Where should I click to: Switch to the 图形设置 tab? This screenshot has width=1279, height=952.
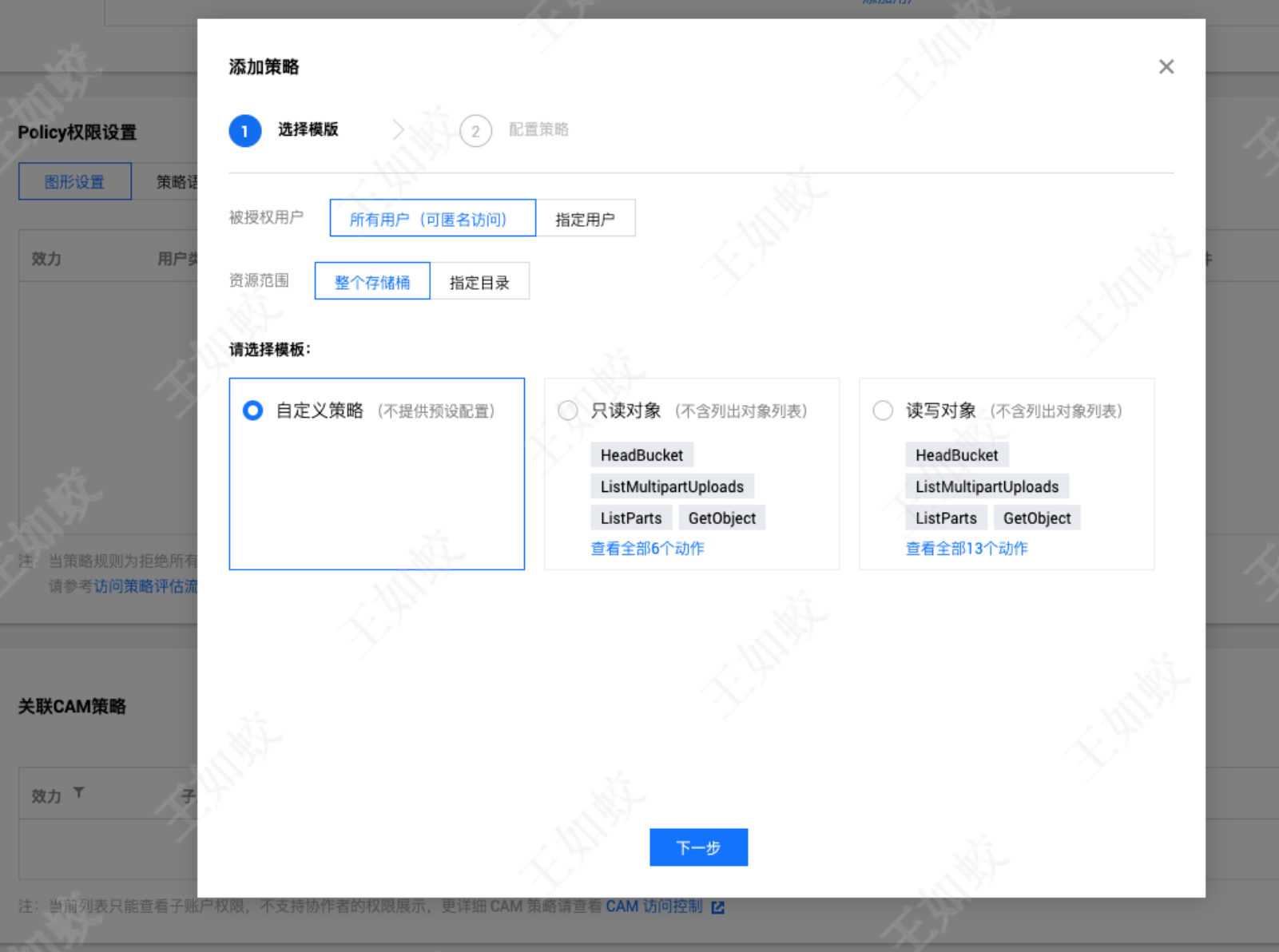[75, 182]
